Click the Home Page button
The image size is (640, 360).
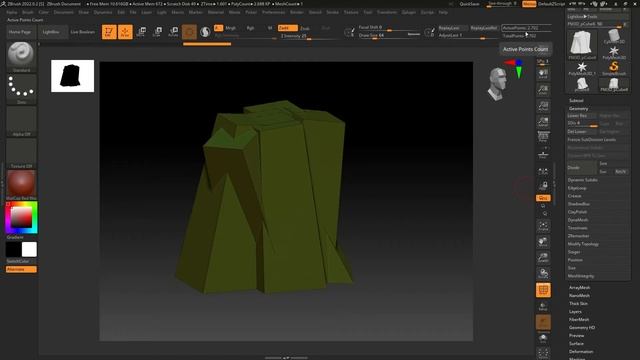click(20, 32)
